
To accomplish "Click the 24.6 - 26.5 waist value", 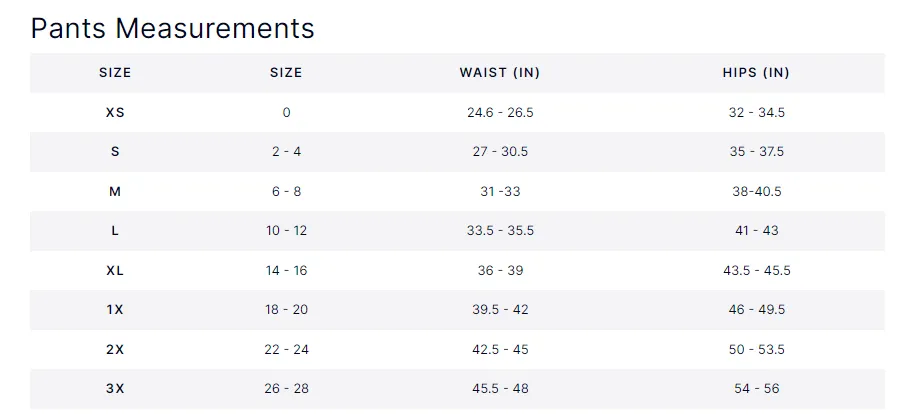I will pos(500,113).
